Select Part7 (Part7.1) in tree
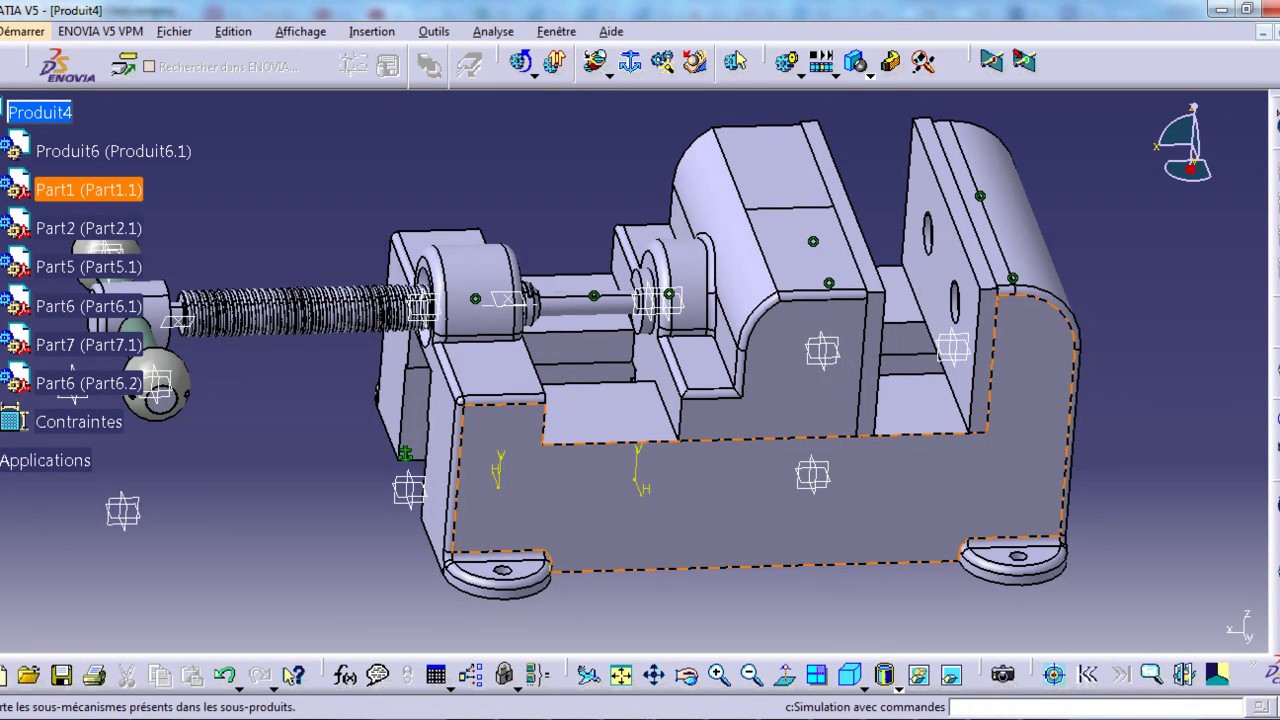This screenshot has width=1280, height=720. [89, 344]
